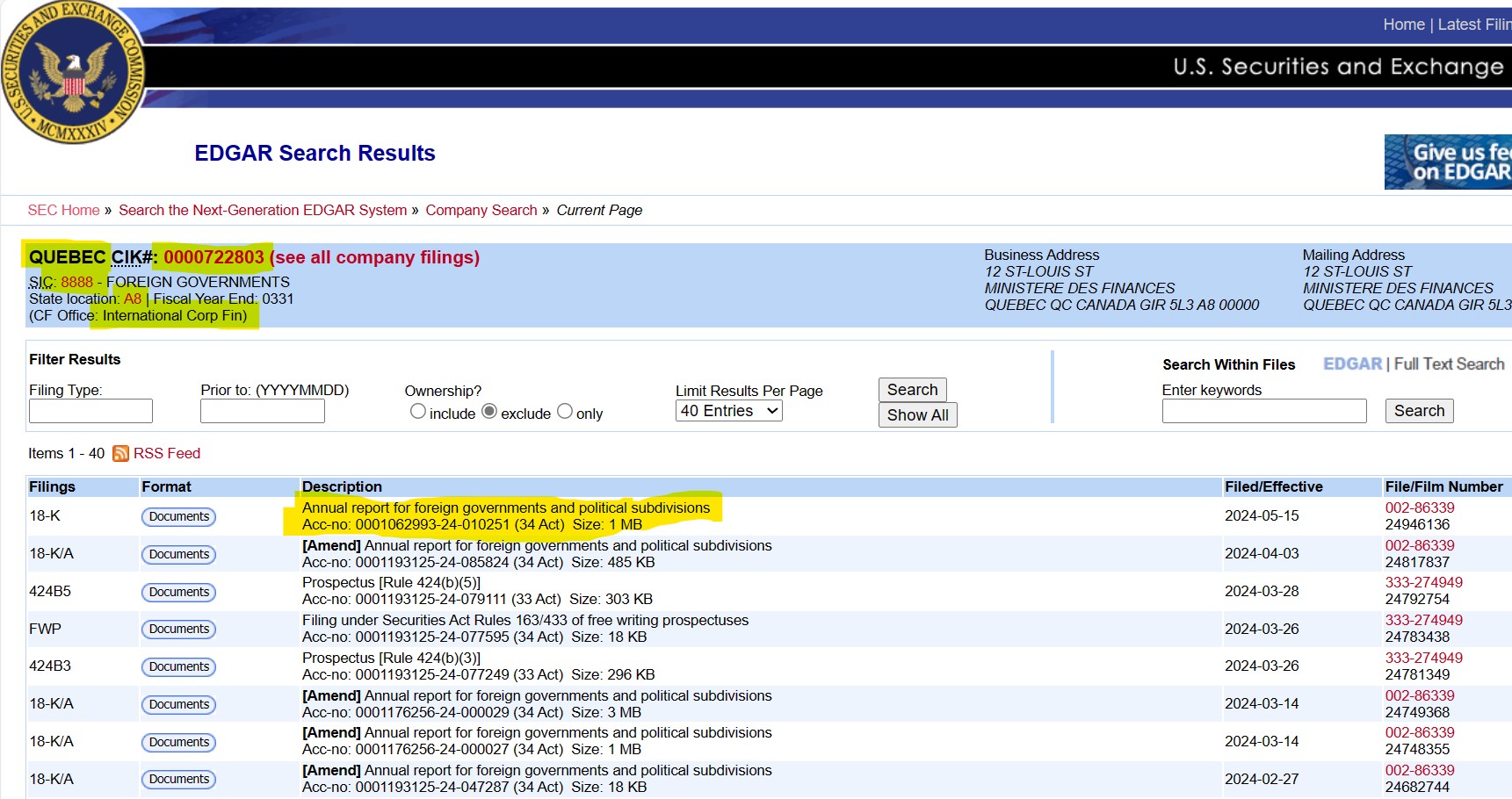1512x799 pixels.
Task: Click the RSS Feed text link
Action: 167,454
